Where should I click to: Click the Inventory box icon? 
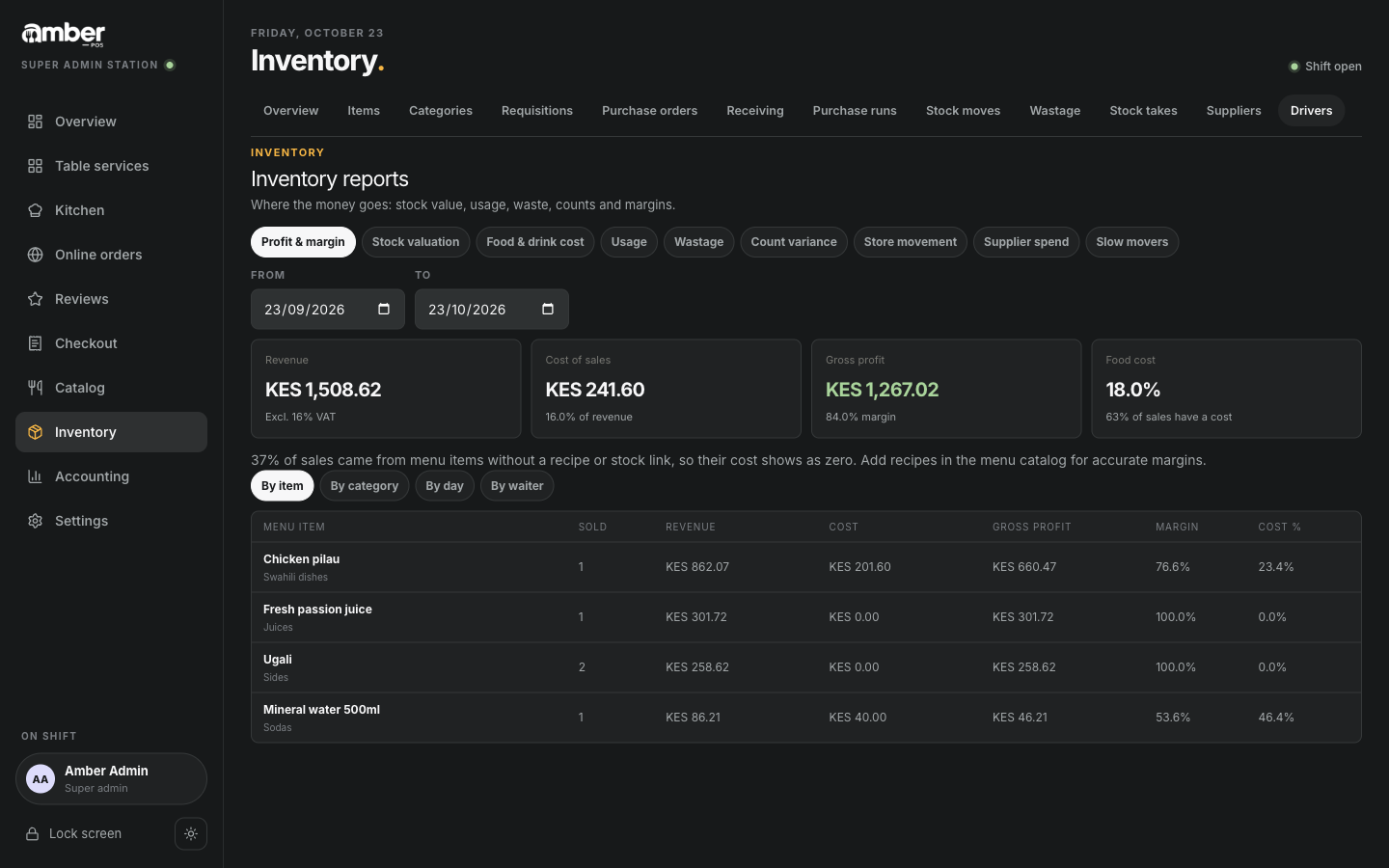pyautogui.click(x=35, y=432)
